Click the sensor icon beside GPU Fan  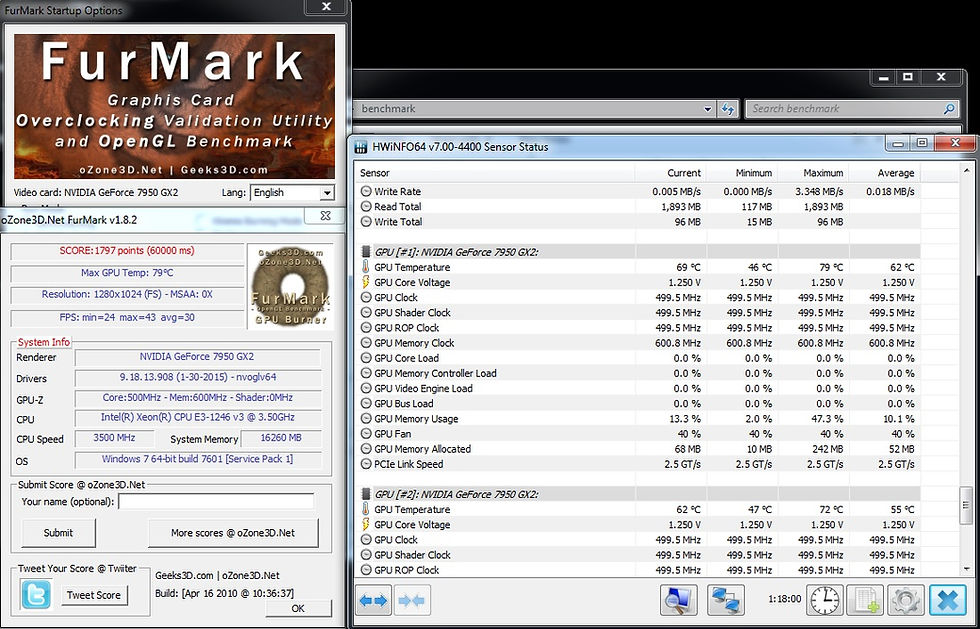tap(366, 433)
